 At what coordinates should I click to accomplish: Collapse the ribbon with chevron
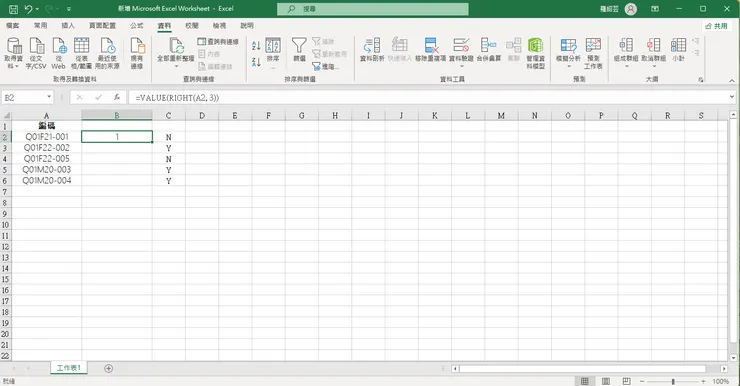pos(732,80)
